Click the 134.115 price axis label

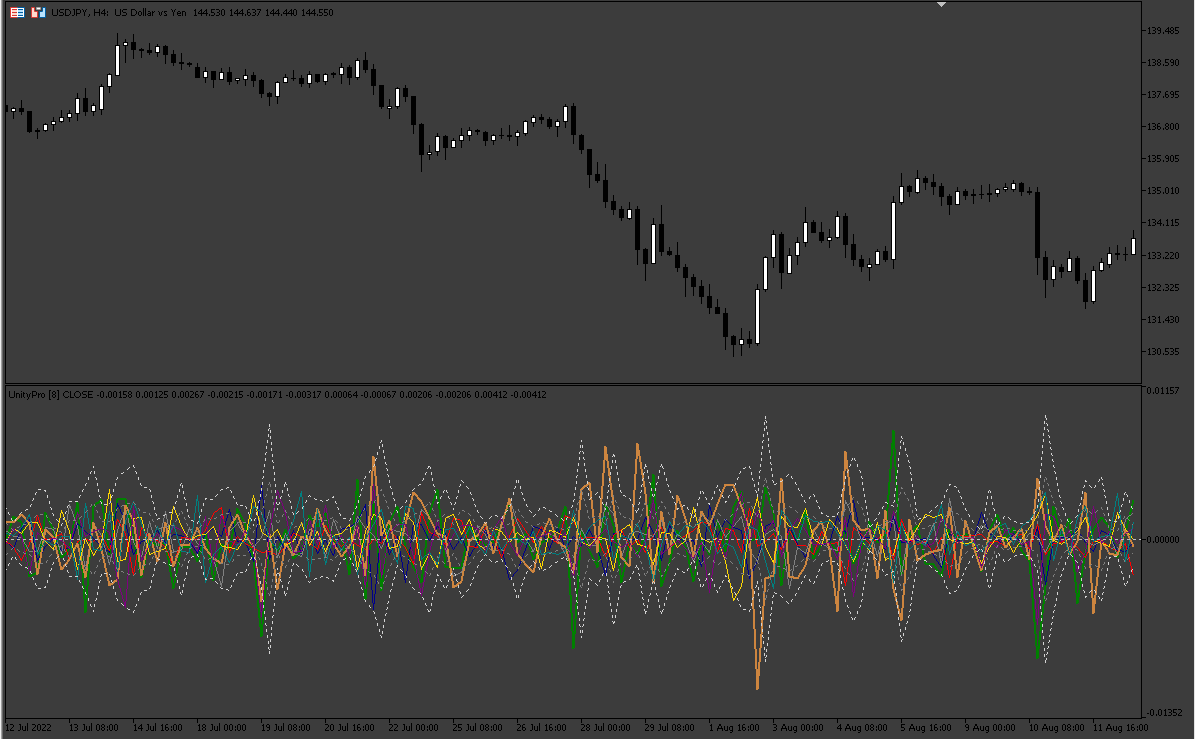coord(1163,223)
